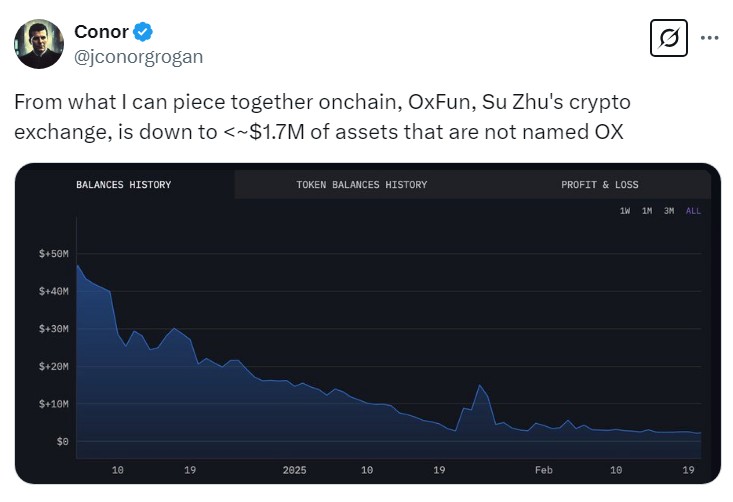Click the Feb marker on the timeline
The height and width of the screenshot is (502, 733).
coord(543,469)
